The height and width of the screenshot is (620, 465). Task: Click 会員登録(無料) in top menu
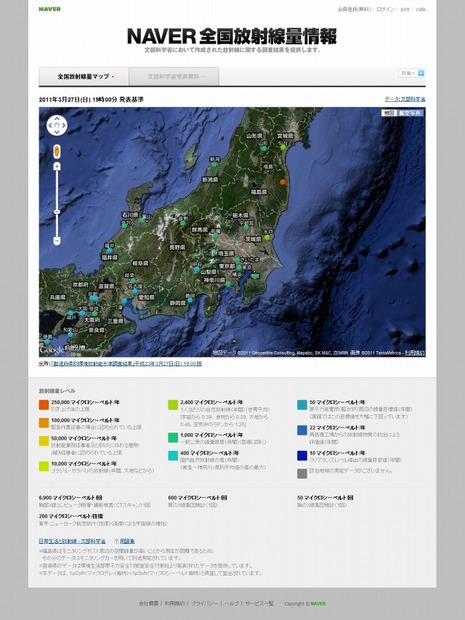tap(354, 9)
